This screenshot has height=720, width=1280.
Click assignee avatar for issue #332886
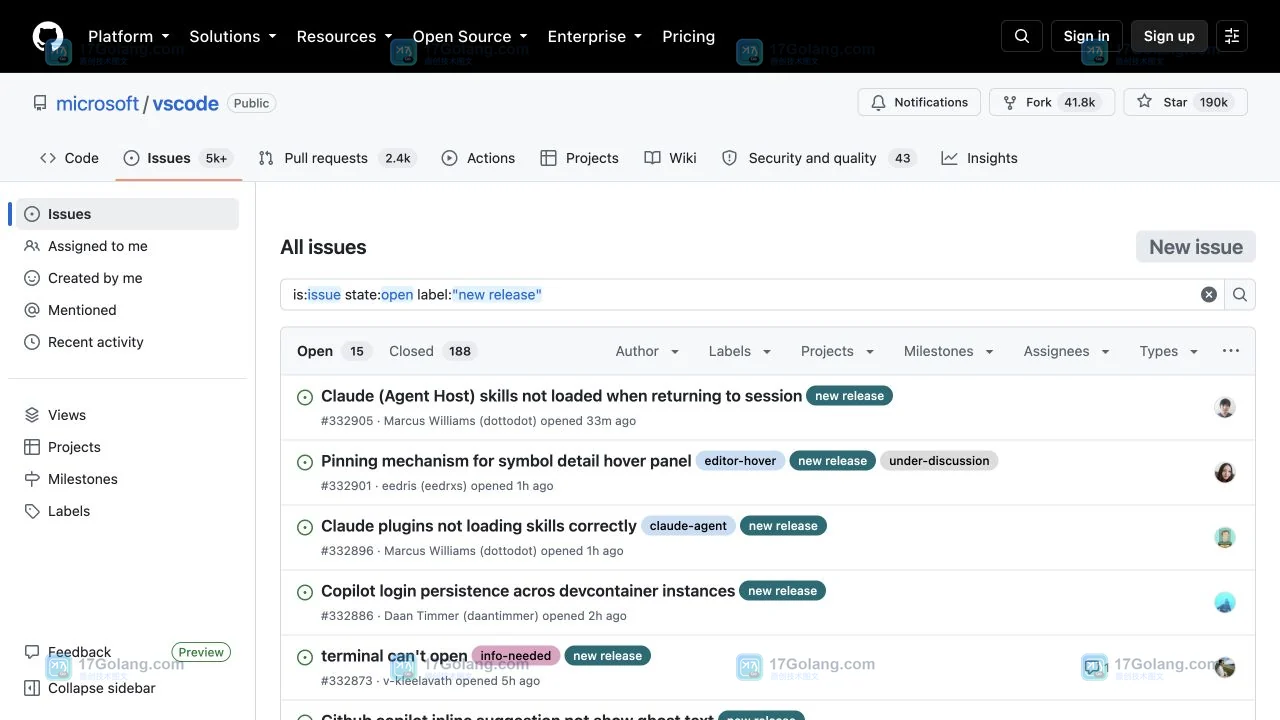tap(1225, 602)
